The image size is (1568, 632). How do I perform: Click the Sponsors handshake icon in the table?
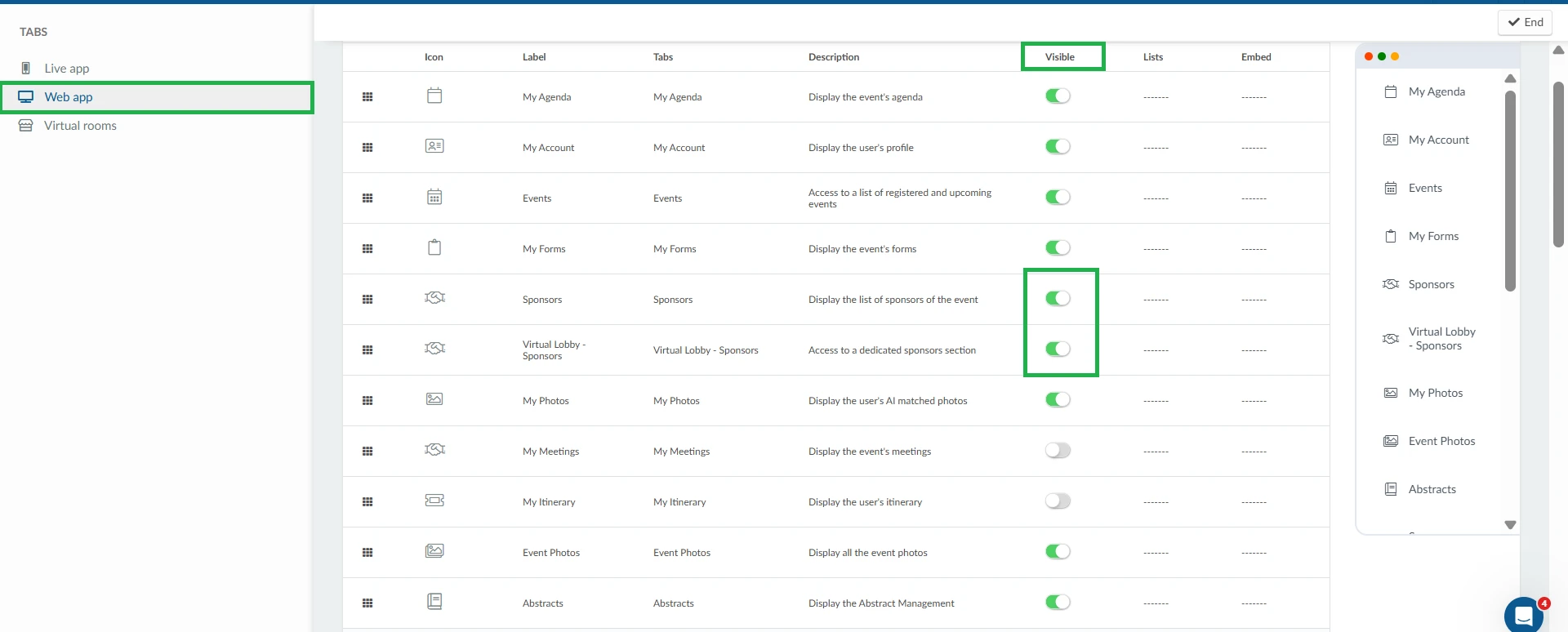tap(434, 298)
